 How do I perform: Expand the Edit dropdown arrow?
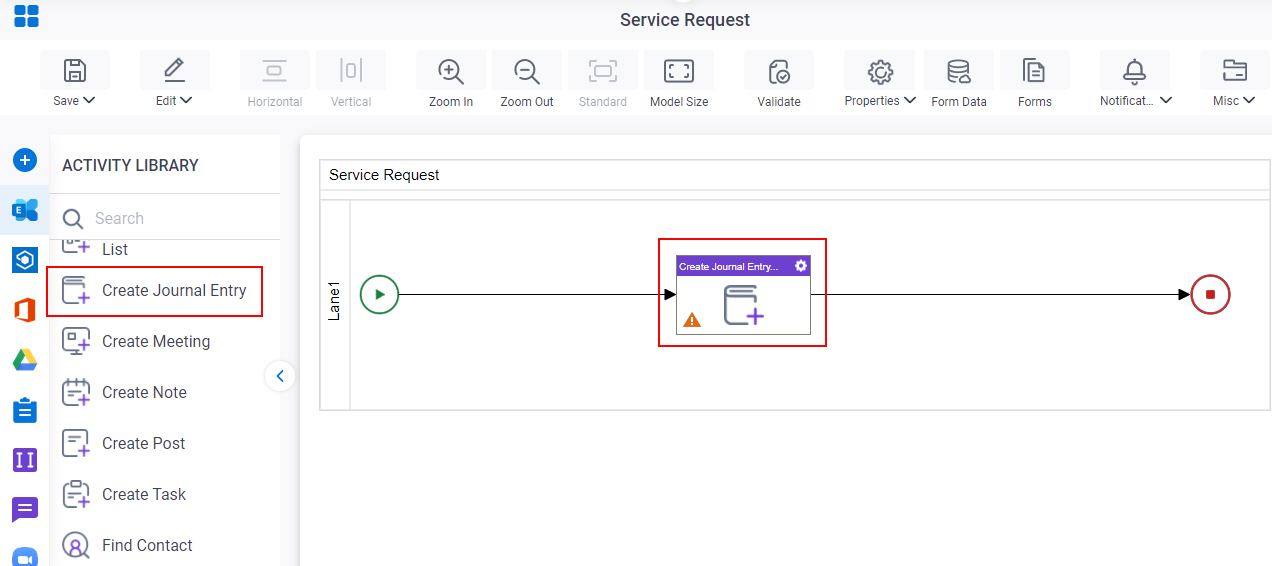[x=186, y=100]
